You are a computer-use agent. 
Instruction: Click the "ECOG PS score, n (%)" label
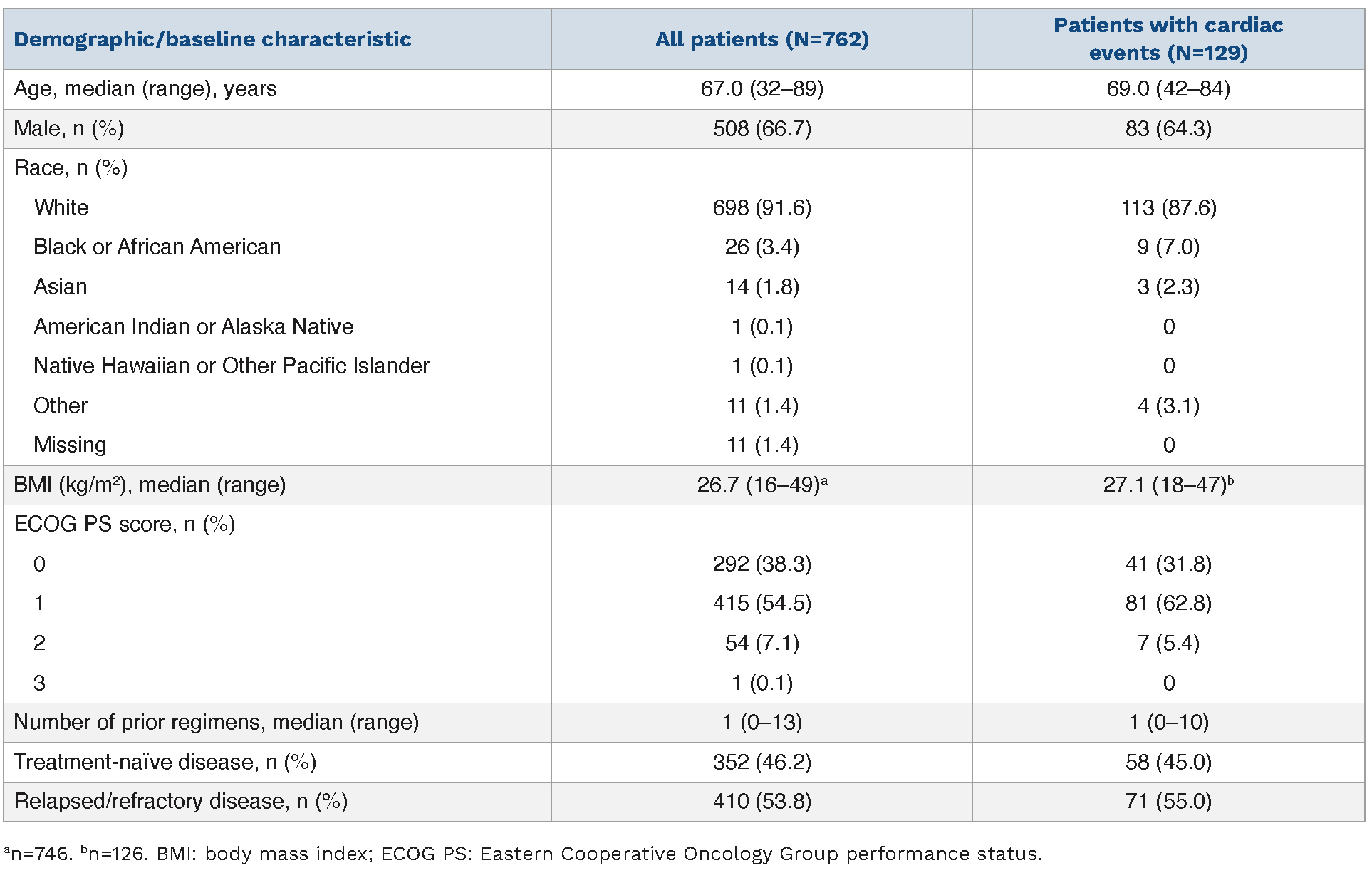(x=125, y=525)
